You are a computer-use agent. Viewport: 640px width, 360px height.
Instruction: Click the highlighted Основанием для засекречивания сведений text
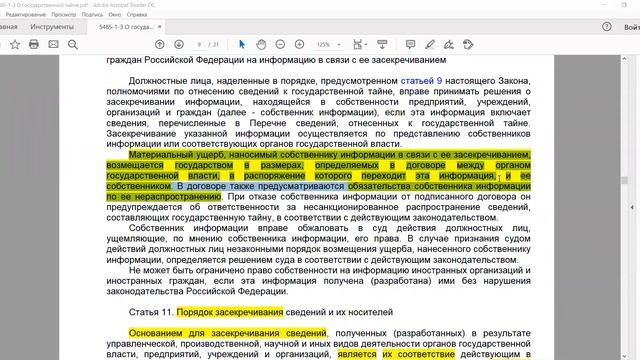(227, 333)
